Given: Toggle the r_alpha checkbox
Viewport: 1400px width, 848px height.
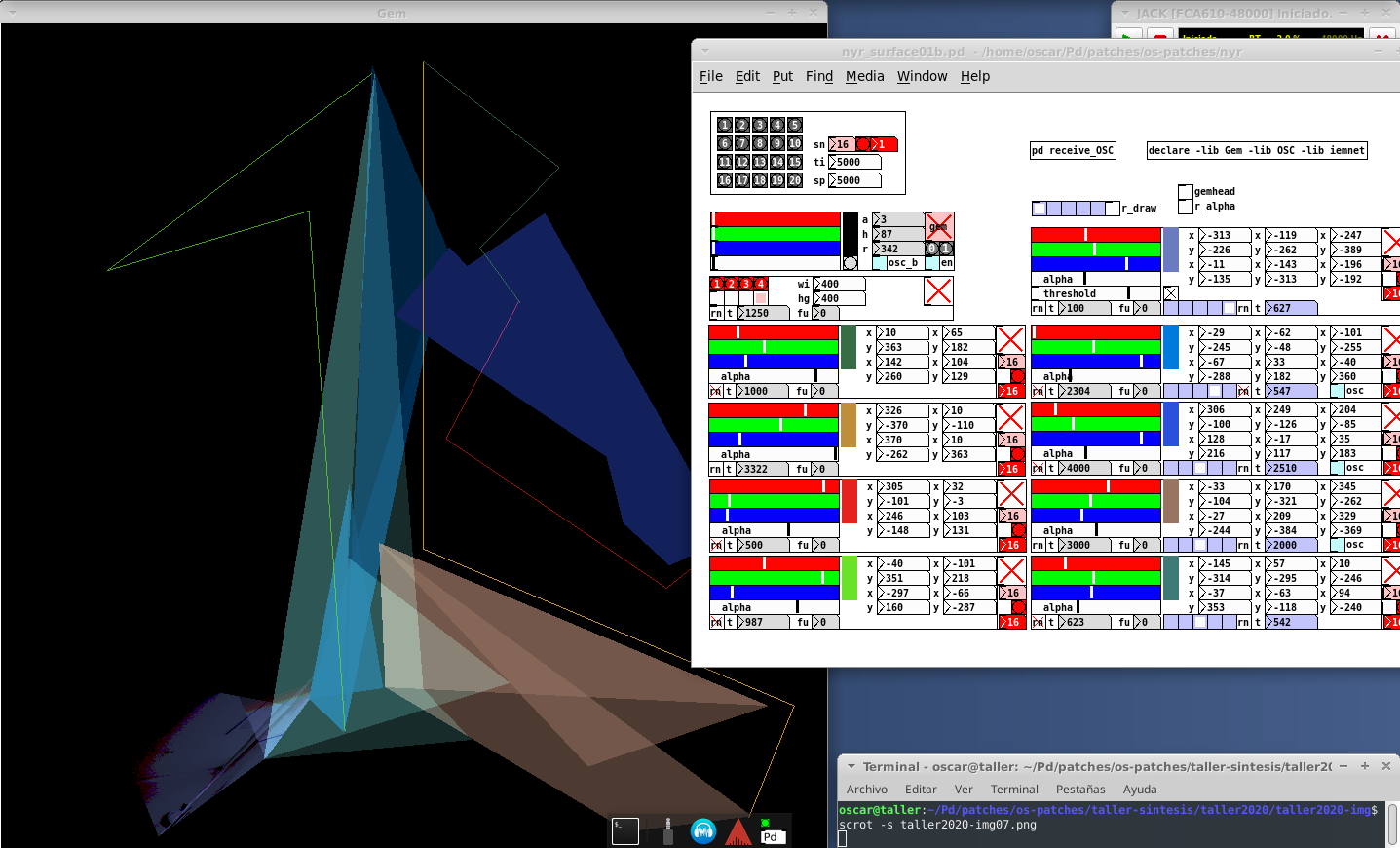Looking at the screenshot, I should pos(1186,207).
